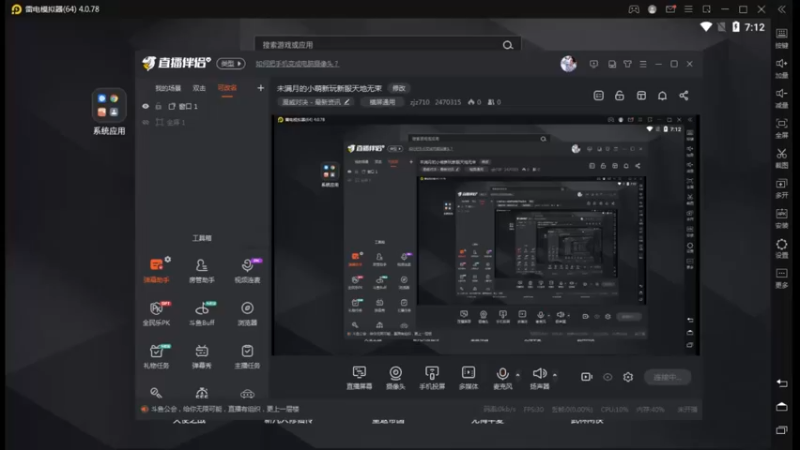Click the 斗鱼公会 announcement text in status bar
800x450 pixels.
click(x=224, y=409)
